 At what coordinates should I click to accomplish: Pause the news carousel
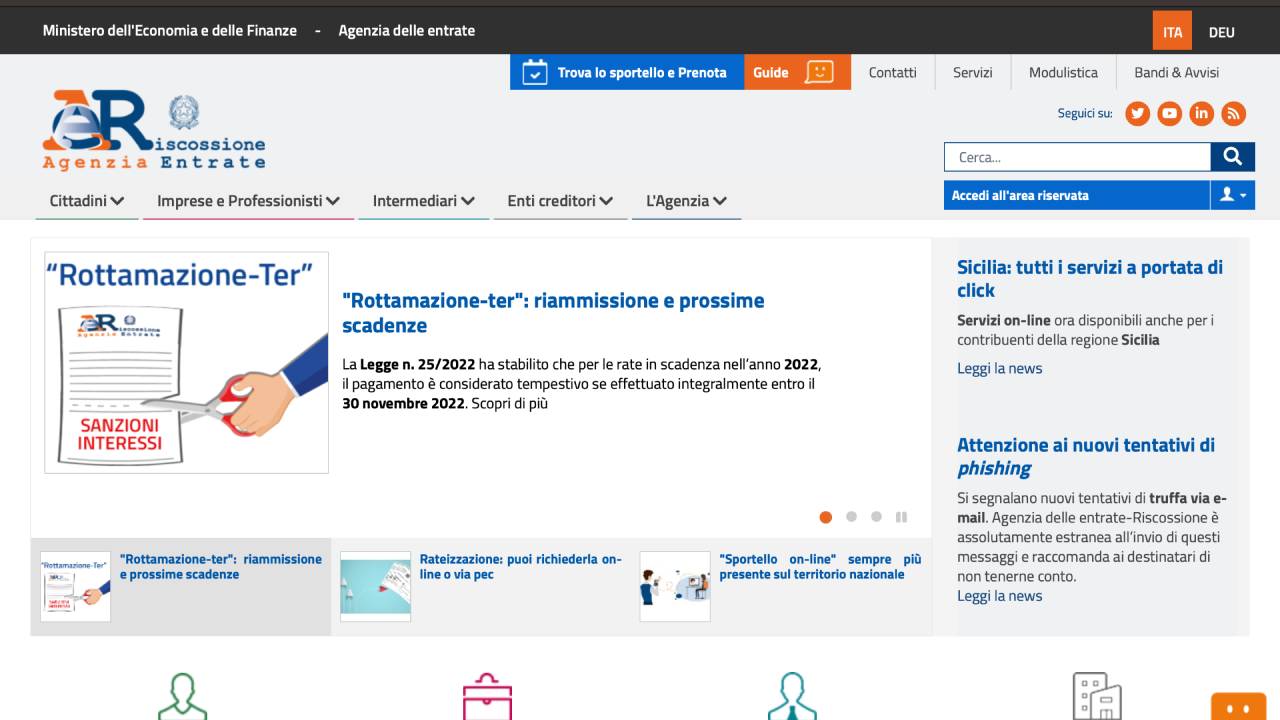[901, 517]
